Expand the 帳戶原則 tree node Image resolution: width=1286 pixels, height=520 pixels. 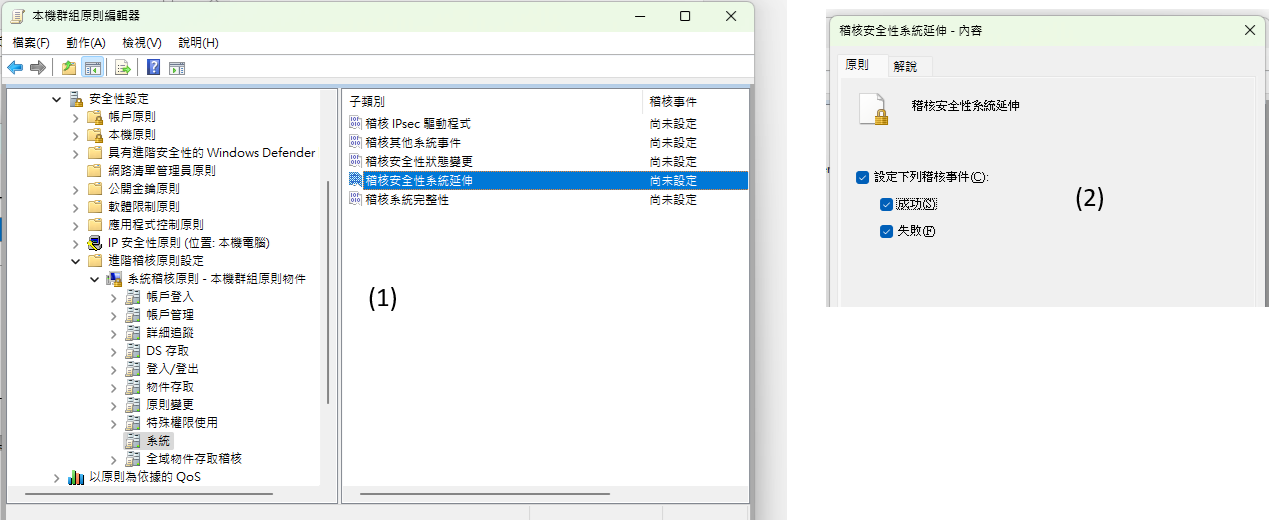75,116
